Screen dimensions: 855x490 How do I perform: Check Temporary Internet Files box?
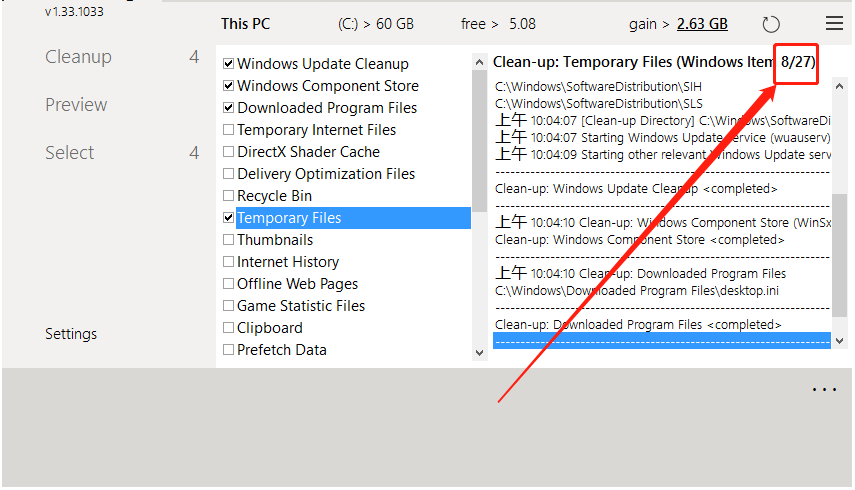click(229, 130)
